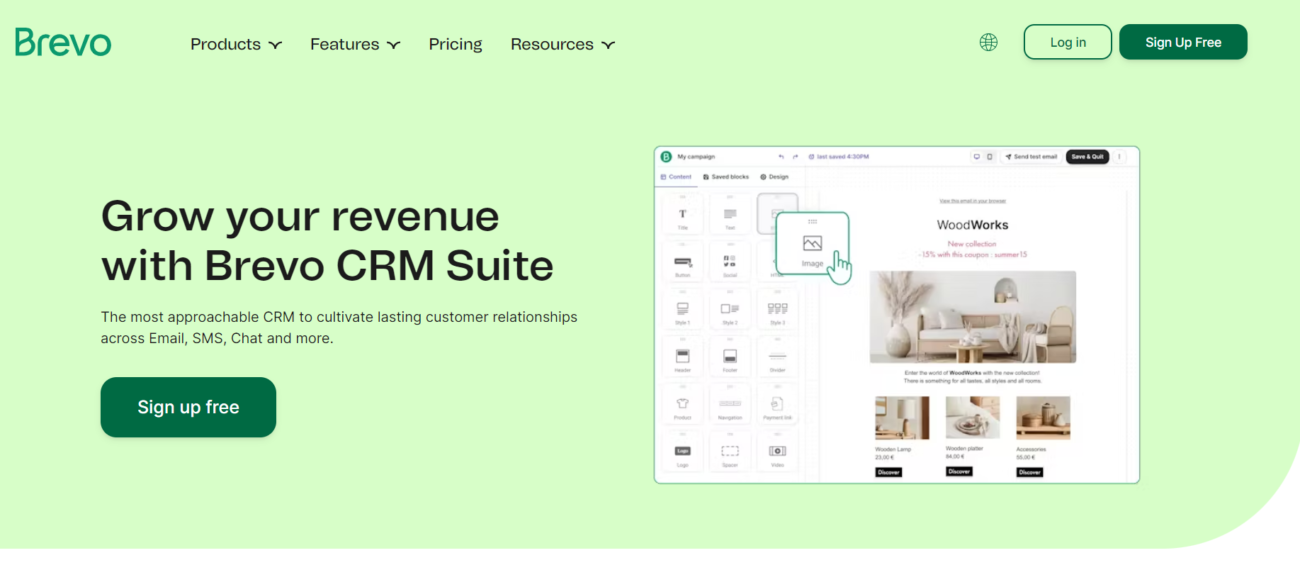Switch to the Design tab in editor
The width and height of the screenshot is (1300, 565).
point(775,177)
